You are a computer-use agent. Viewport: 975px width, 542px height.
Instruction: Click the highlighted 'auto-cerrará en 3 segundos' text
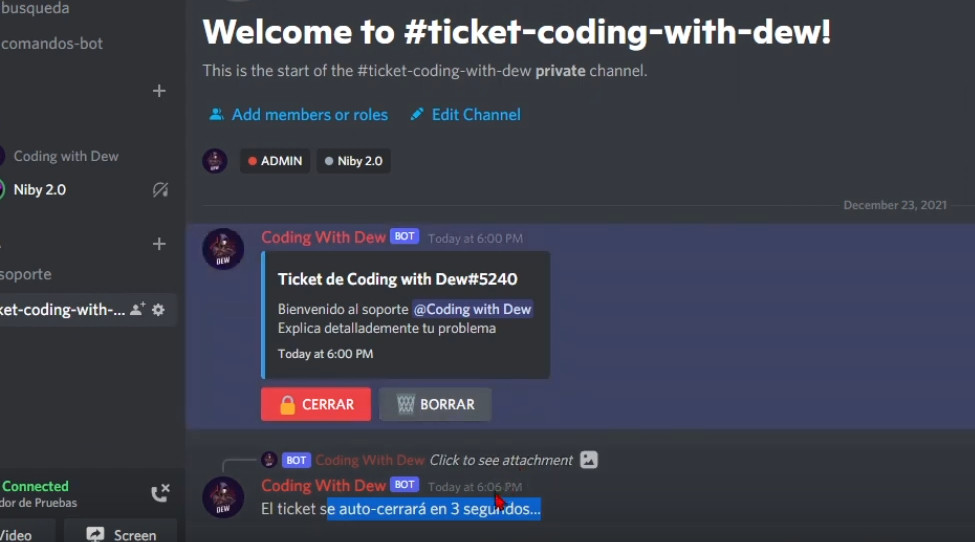tap(434, 509)
